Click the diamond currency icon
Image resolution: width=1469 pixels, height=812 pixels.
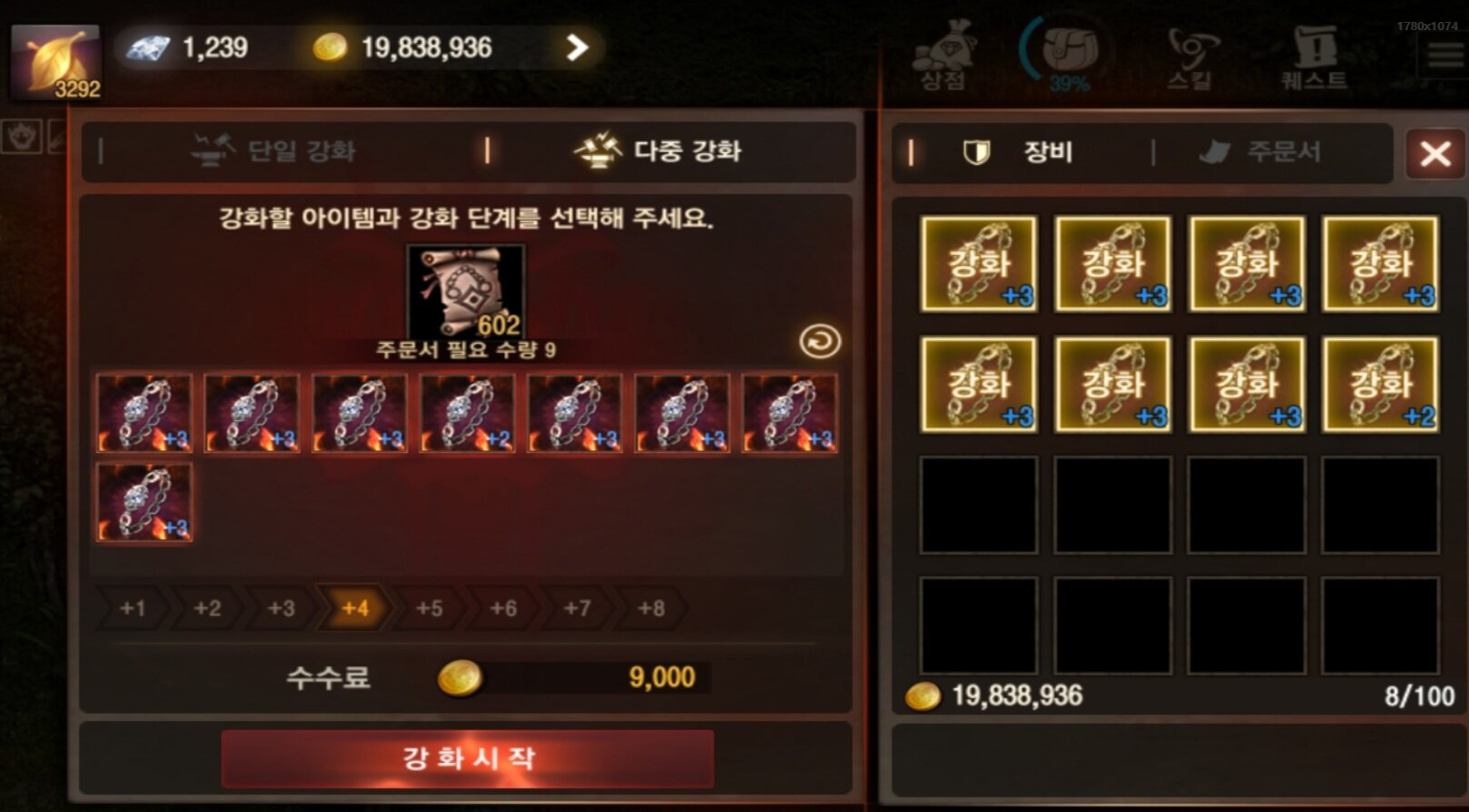[149, 47]
